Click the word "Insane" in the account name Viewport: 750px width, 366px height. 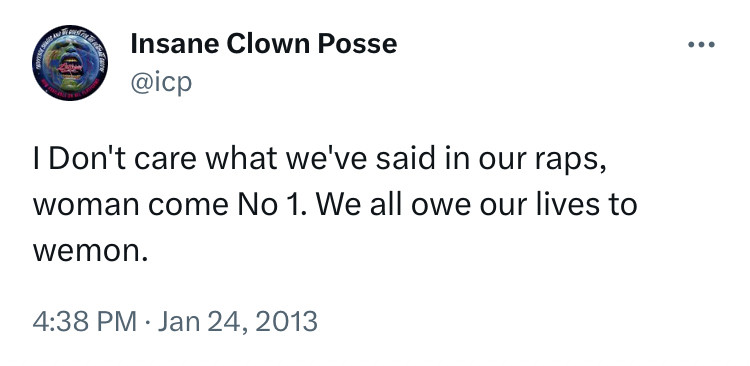click(174, 44)
